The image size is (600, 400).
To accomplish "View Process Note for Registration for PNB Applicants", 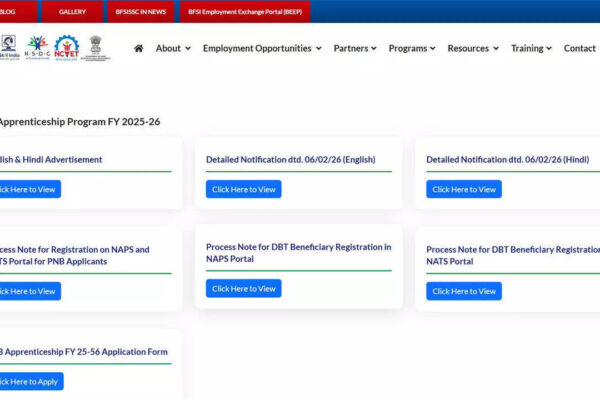I will coord(30,291).
